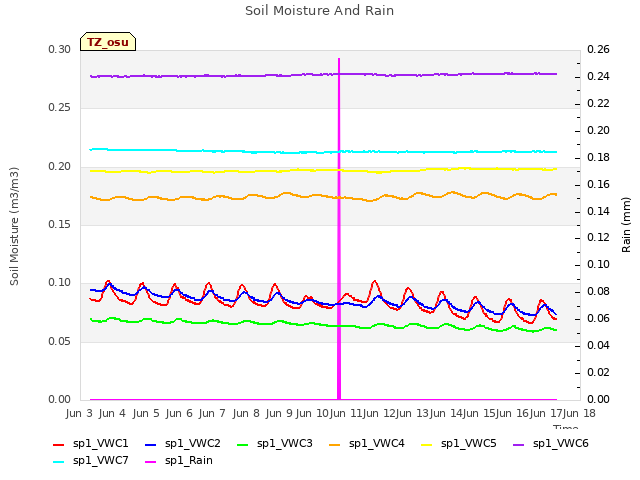This screenshot has width=640, height=480.
Task: Click the red sp1_VWC1 legend swatch
Action: pos(59,444)
